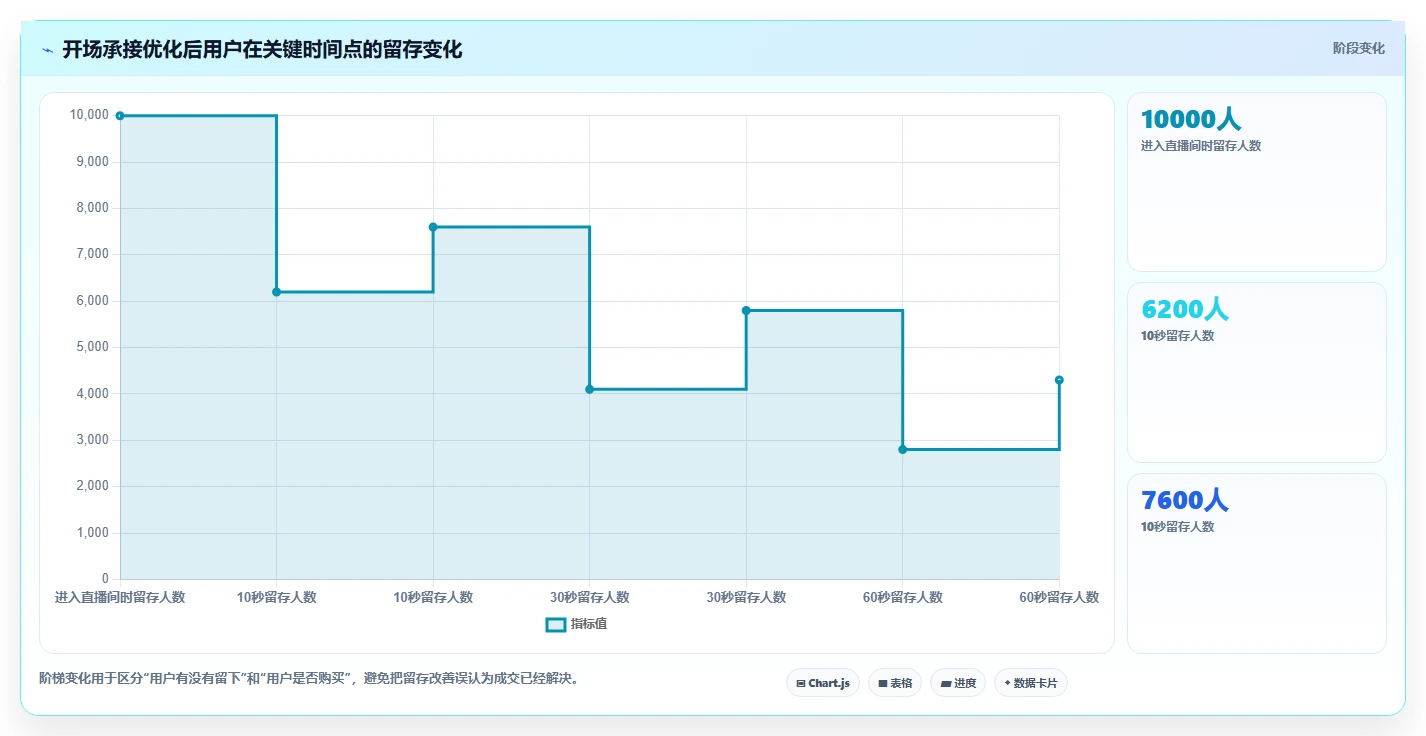Click the 4,000 y-axis label

[x=92, y=394]
